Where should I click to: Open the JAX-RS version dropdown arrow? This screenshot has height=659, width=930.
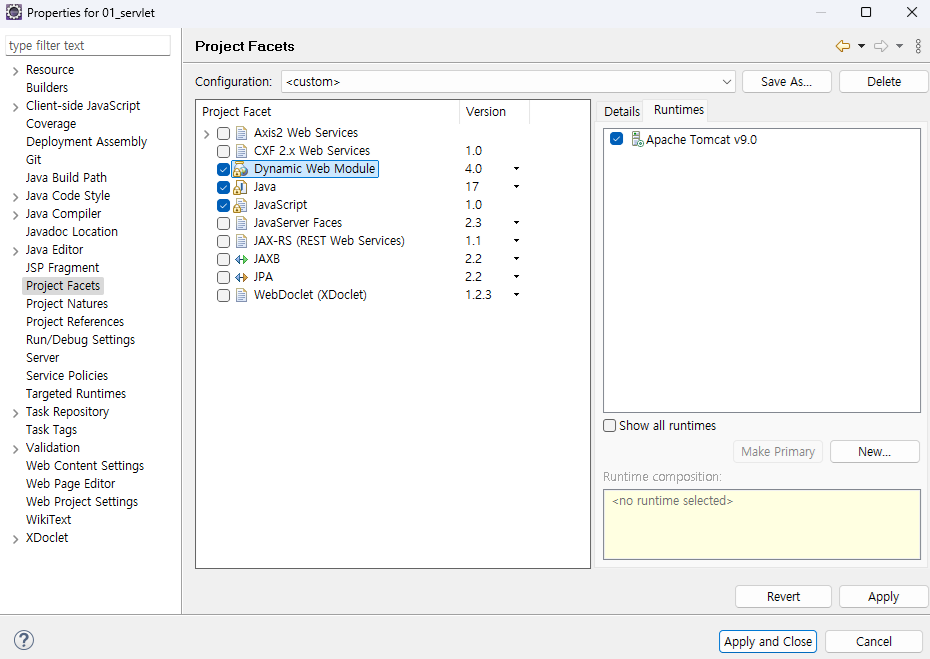[516, 241]
